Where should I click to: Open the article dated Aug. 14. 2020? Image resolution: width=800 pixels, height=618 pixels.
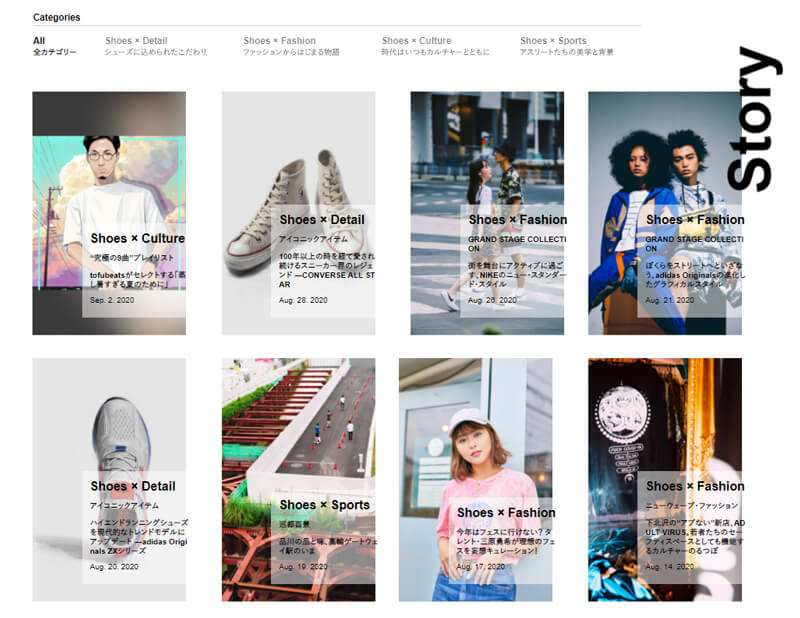click(x=669, y=567)
